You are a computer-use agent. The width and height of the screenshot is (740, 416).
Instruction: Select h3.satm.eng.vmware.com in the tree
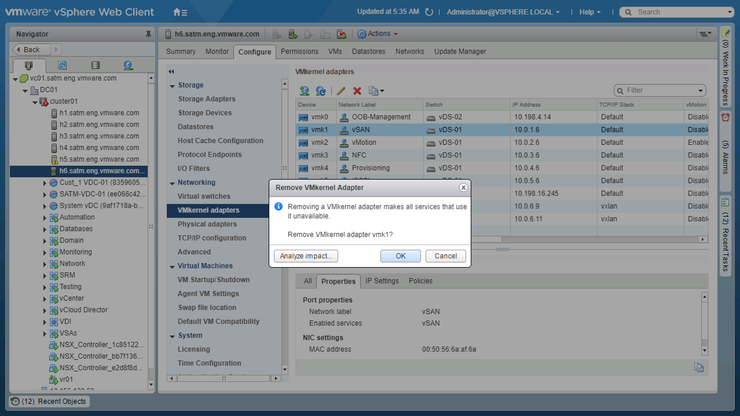(x=99, y=136)
